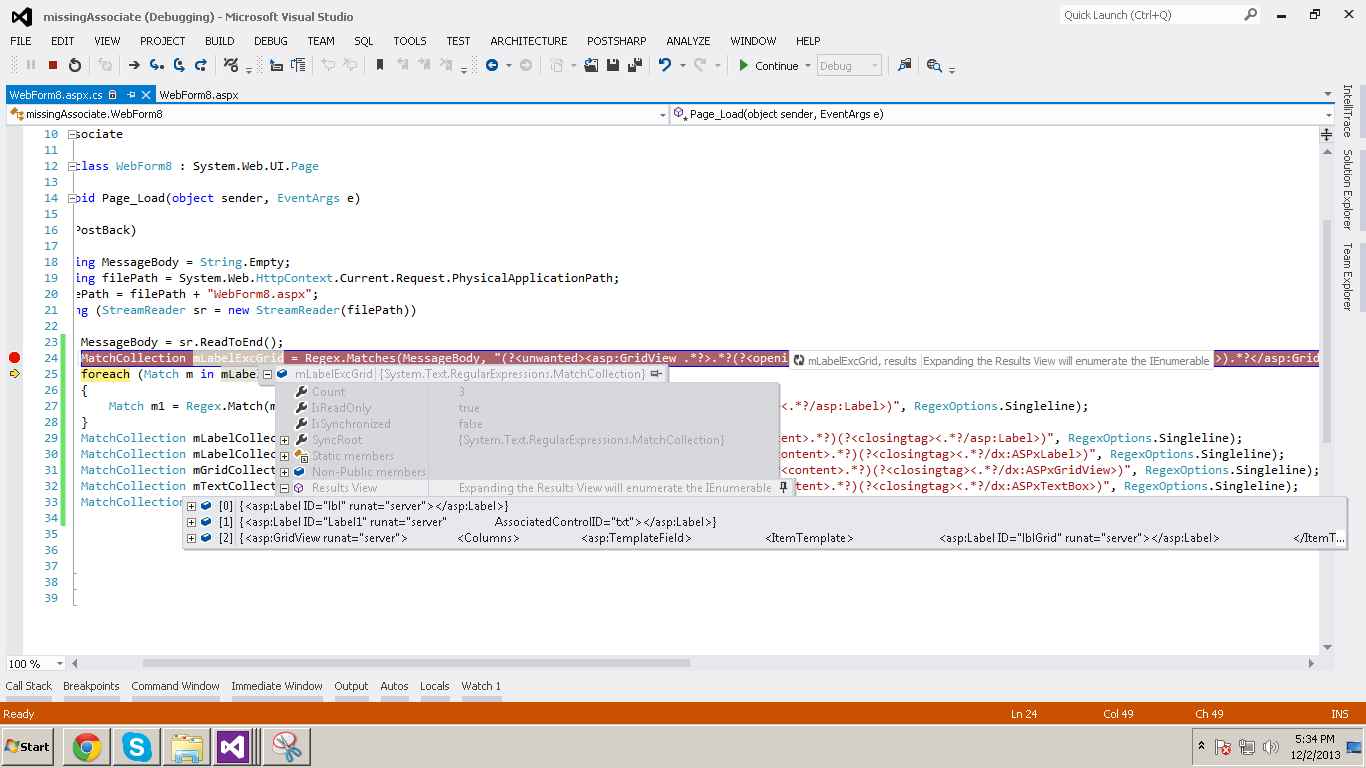Open the Windows Start menu
Image resolution: width=1366 pixels, height=768 pixels.
[x=28, y=746]
